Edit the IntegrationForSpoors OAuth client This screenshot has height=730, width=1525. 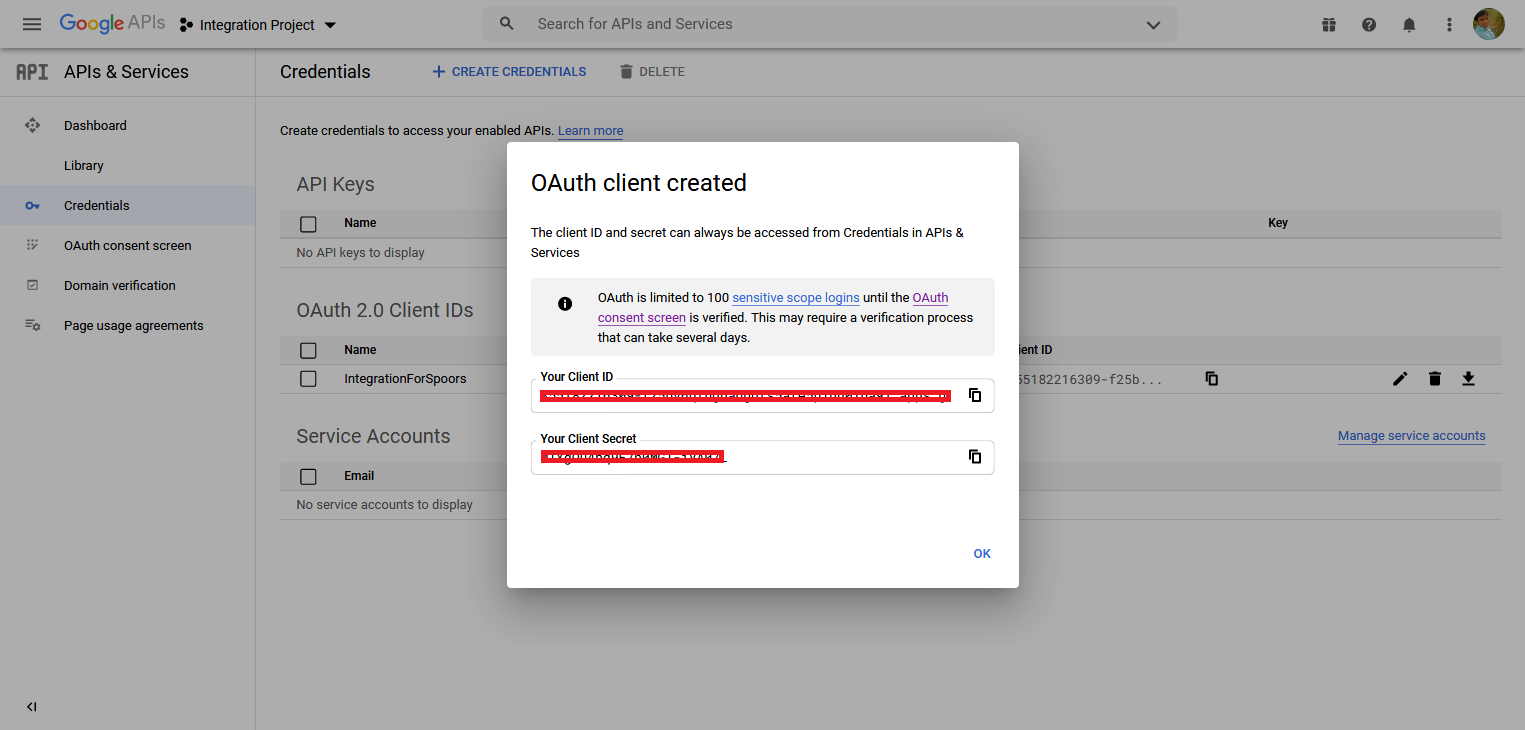[x=1400, y=379]
